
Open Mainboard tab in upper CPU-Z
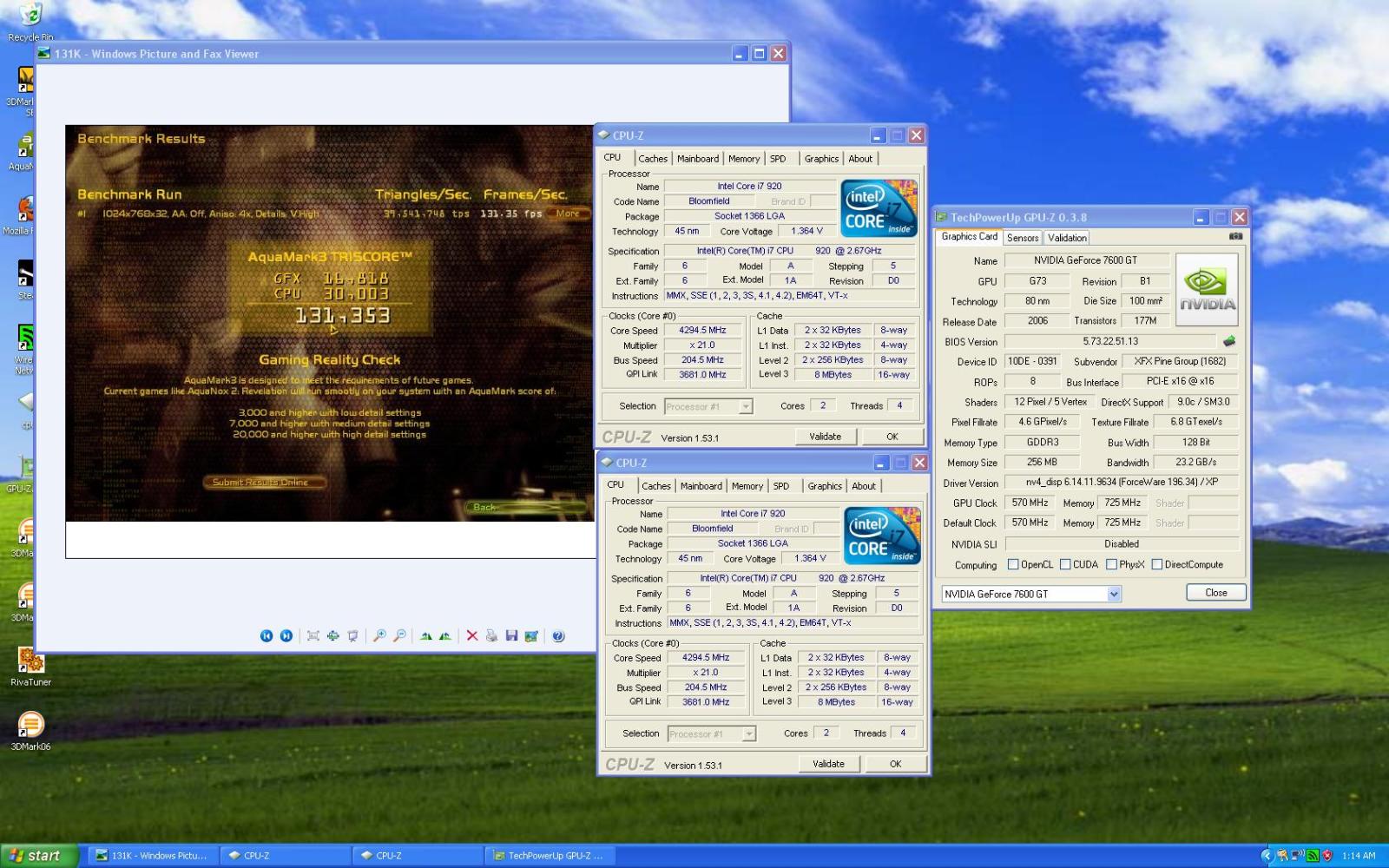click(x=698, y=159)
